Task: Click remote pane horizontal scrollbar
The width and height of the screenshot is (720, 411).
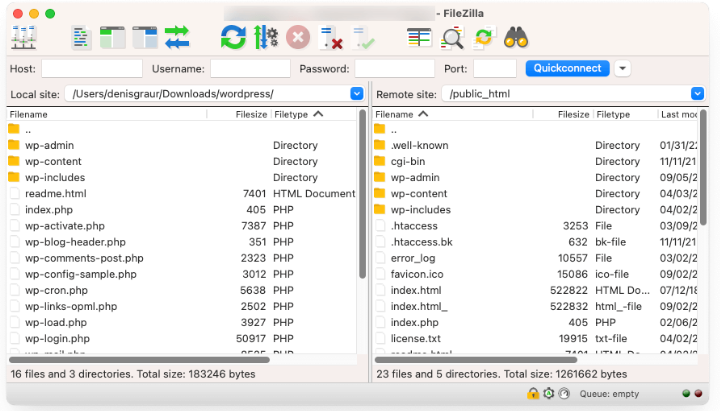Action: (x=476, y=360)
